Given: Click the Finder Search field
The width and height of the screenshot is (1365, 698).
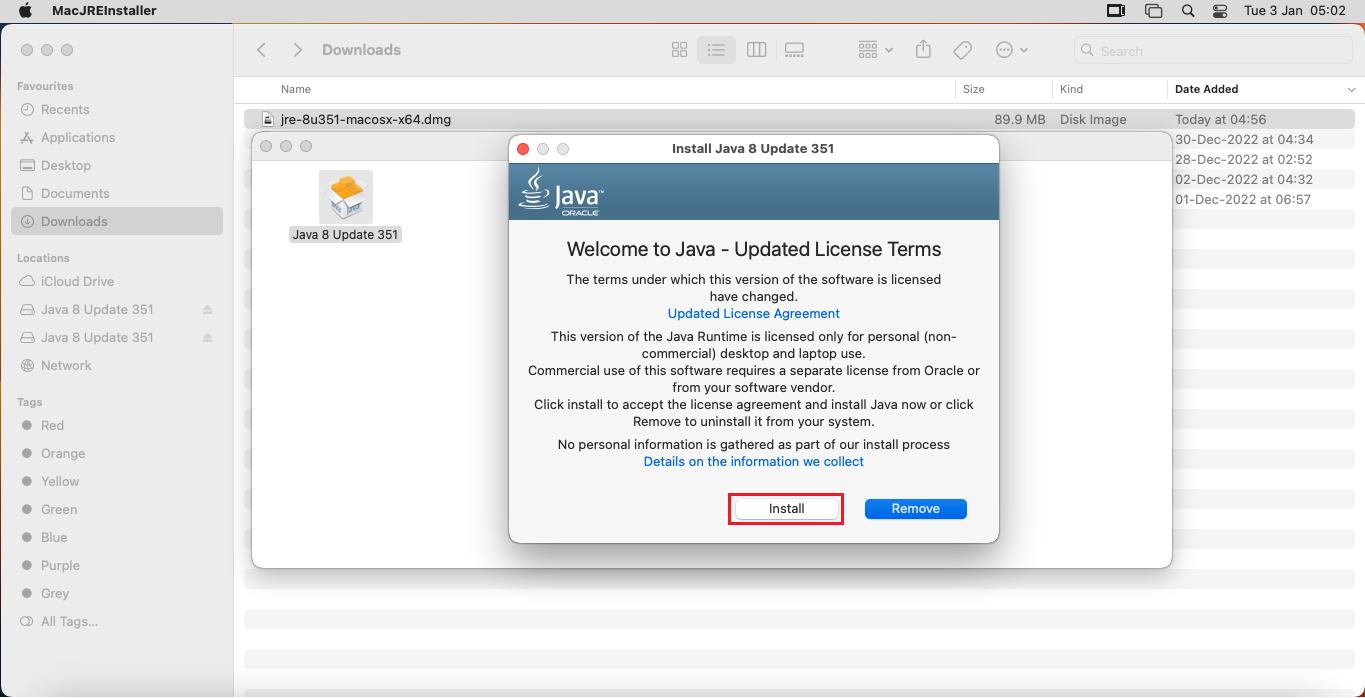Looking at the screenshot, I should (x=1214, y=51).
